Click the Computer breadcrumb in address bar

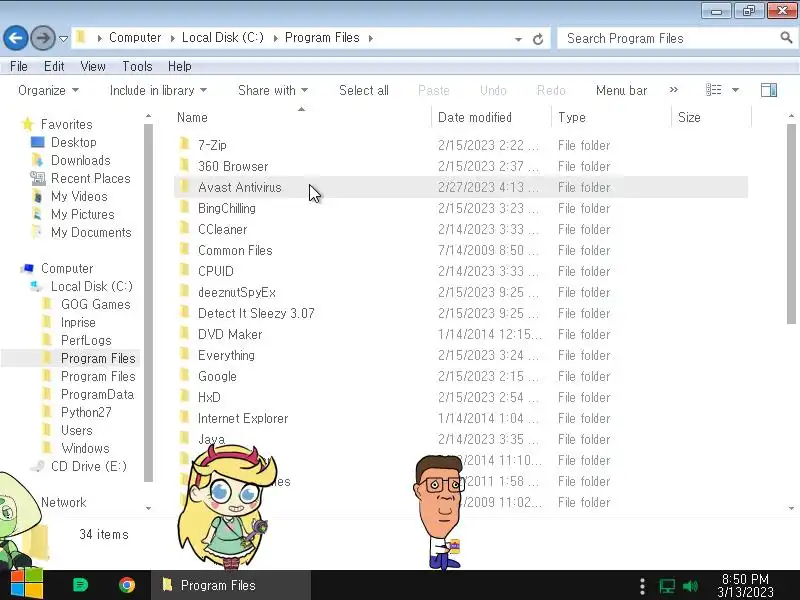point(135,38)
